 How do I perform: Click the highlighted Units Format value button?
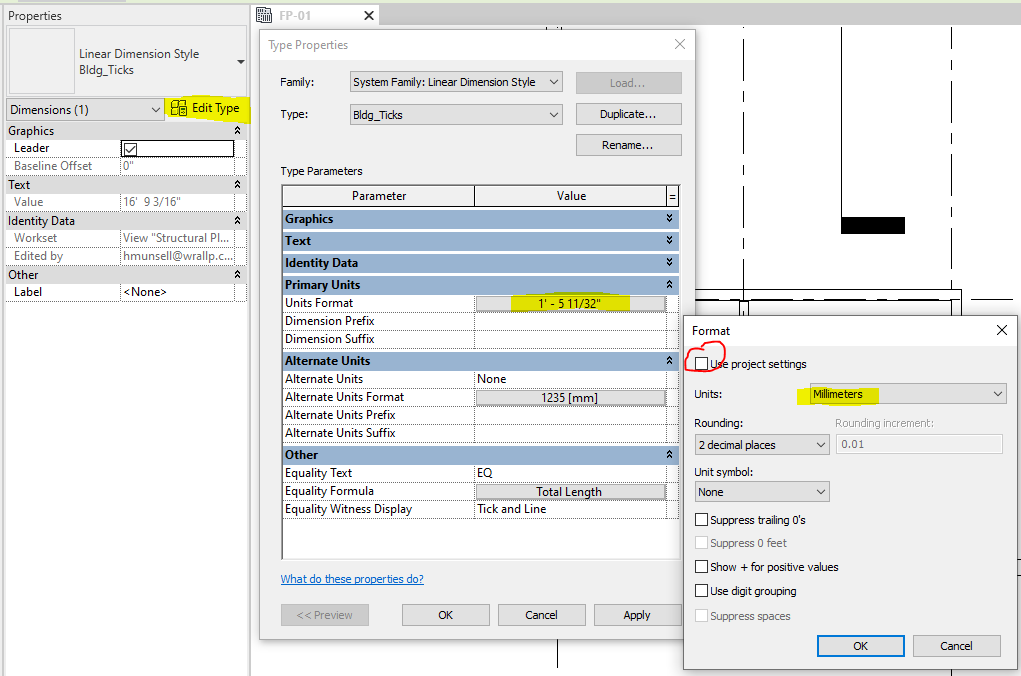(x=570, y=302)
